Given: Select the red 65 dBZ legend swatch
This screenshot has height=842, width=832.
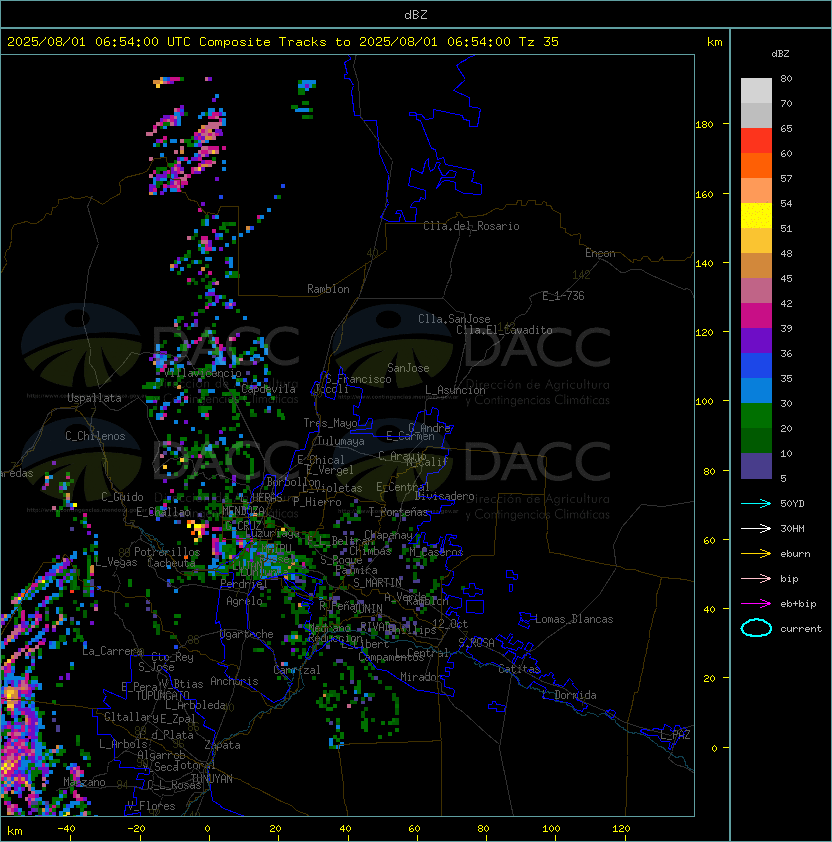Looking at the screenshot, I should (756, 141).
